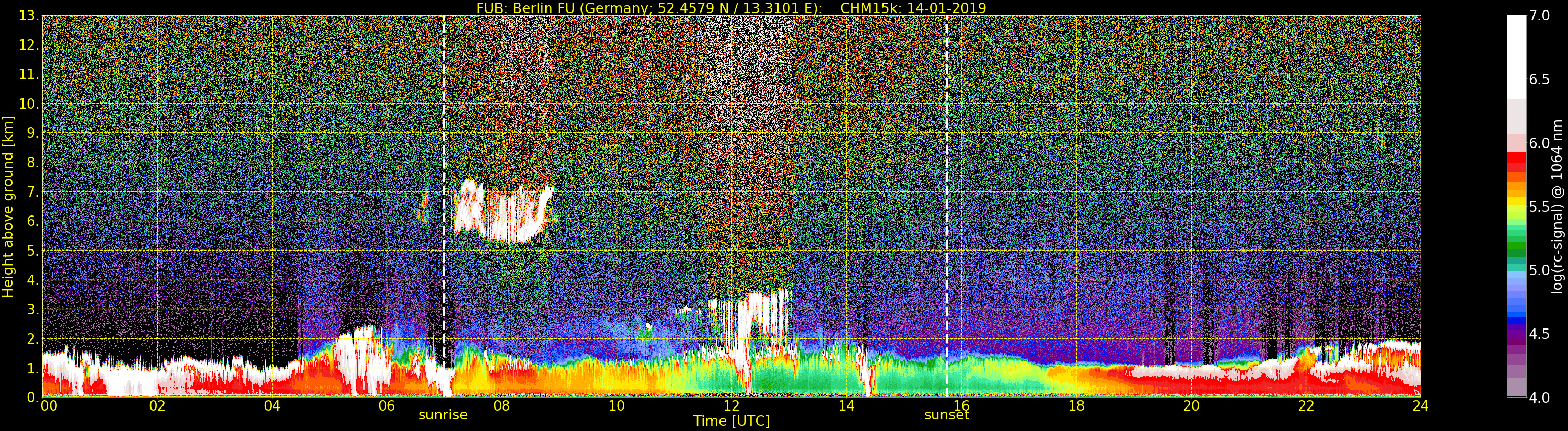Click the 'sunrise' label below the time axis
The height and width of the screenshot is (431, 1568).
pos(443,415)
